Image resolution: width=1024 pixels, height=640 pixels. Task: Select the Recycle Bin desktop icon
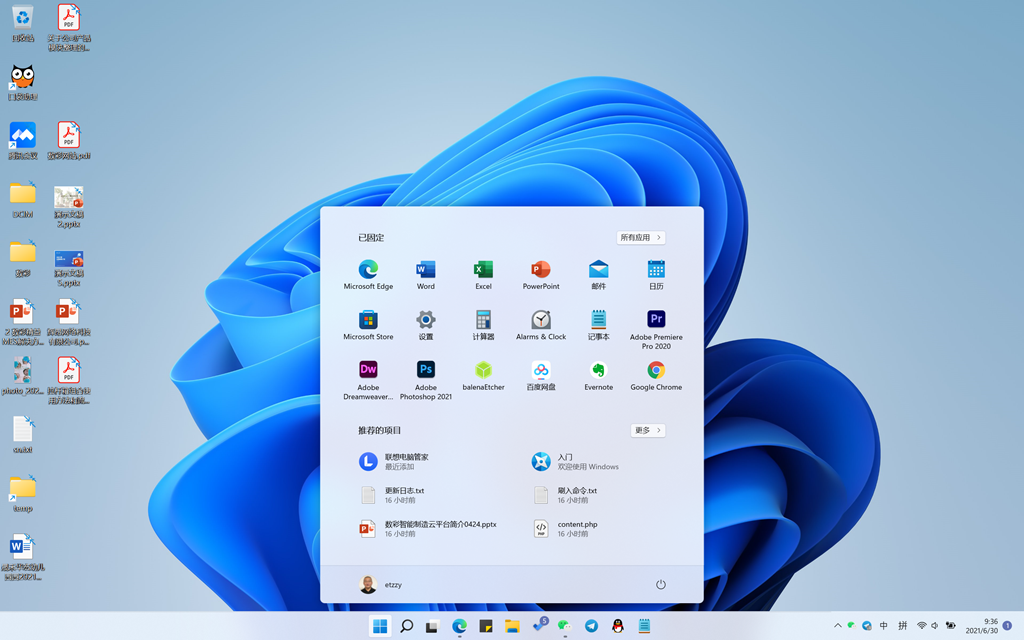23,24
